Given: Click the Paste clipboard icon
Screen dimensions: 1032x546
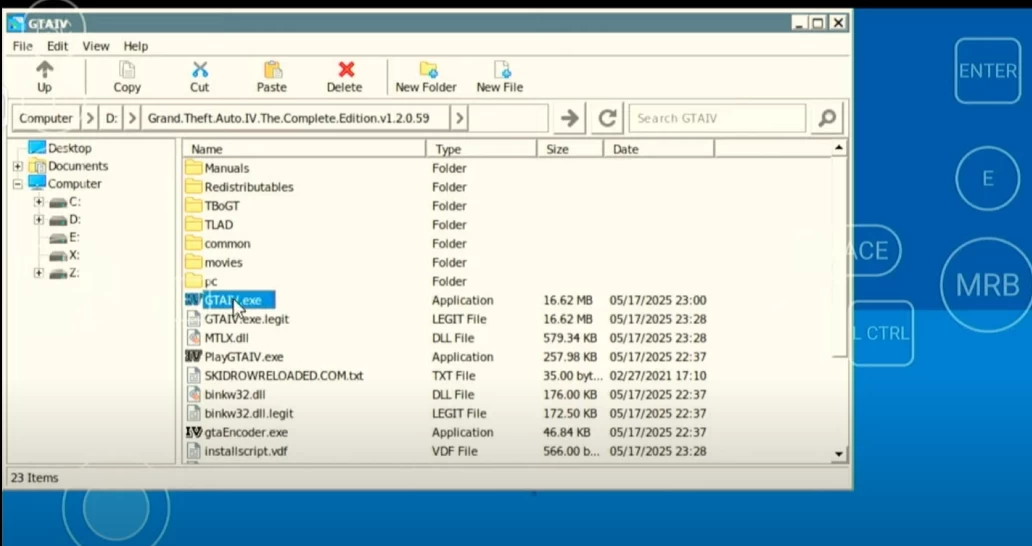Looking at the screenshot, I should click(271, 69).
